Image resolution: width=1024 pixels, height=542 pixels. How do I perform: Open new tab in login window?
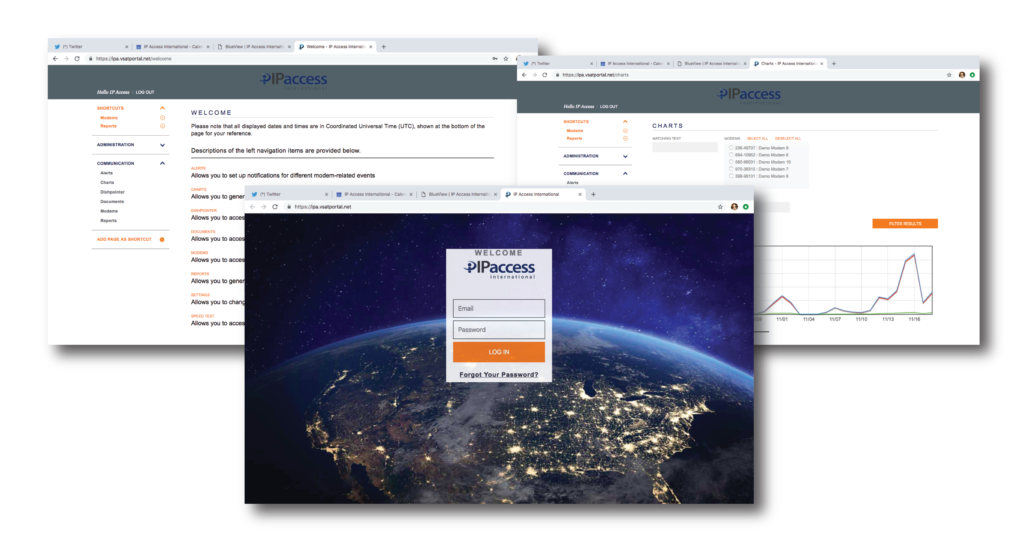click(x=593, y=194)
